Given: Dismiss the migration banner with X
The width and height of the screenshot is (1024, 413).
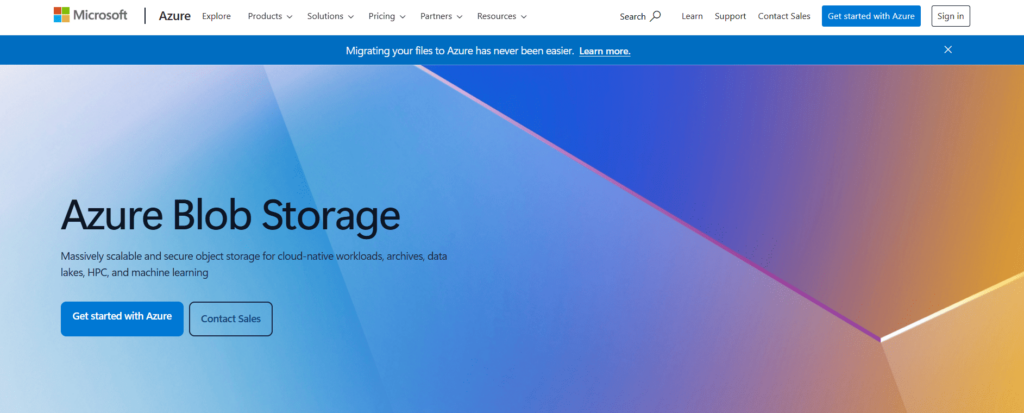Looking at the screenshot, I should [x=948, y=50].
